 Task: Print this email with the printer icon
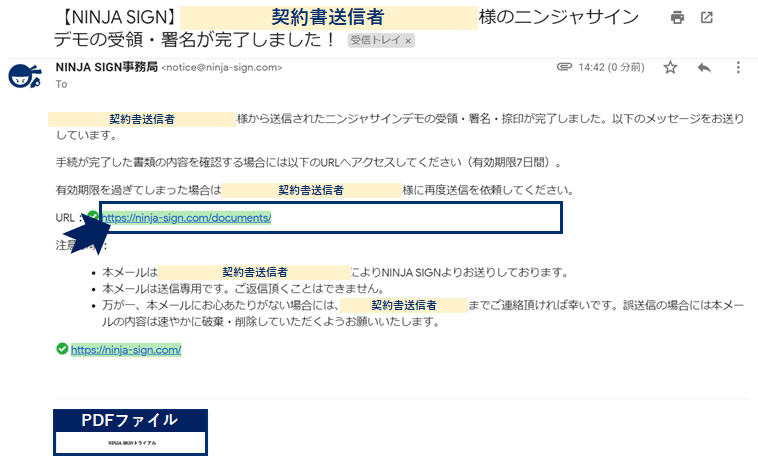pyautogui.click(x=677, y=18)
